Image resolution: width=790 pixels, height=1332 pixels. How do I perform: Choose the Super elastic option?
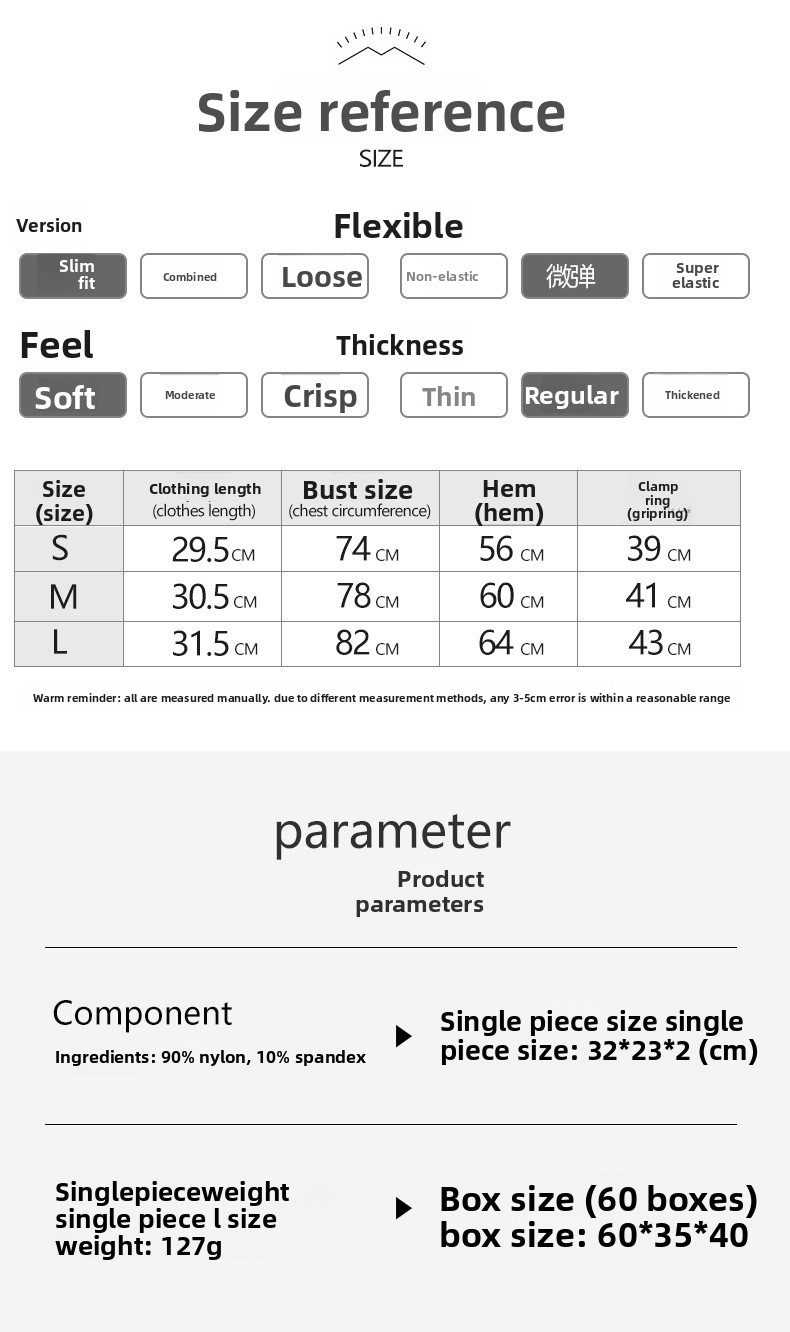click(695, 276)
